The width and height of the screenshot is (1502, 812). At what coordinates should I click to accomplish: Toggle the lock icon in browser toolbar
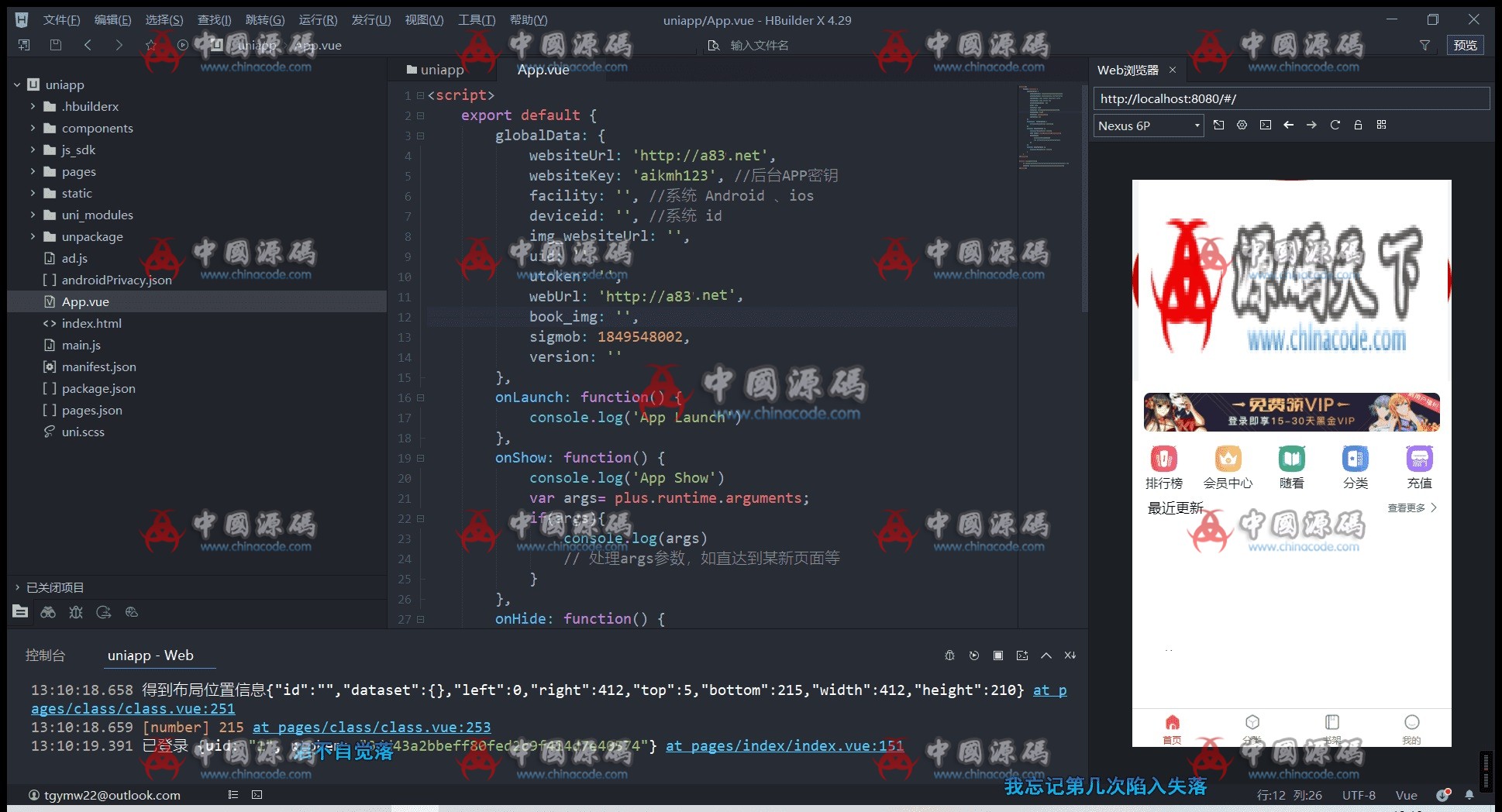pos(1358,126)
